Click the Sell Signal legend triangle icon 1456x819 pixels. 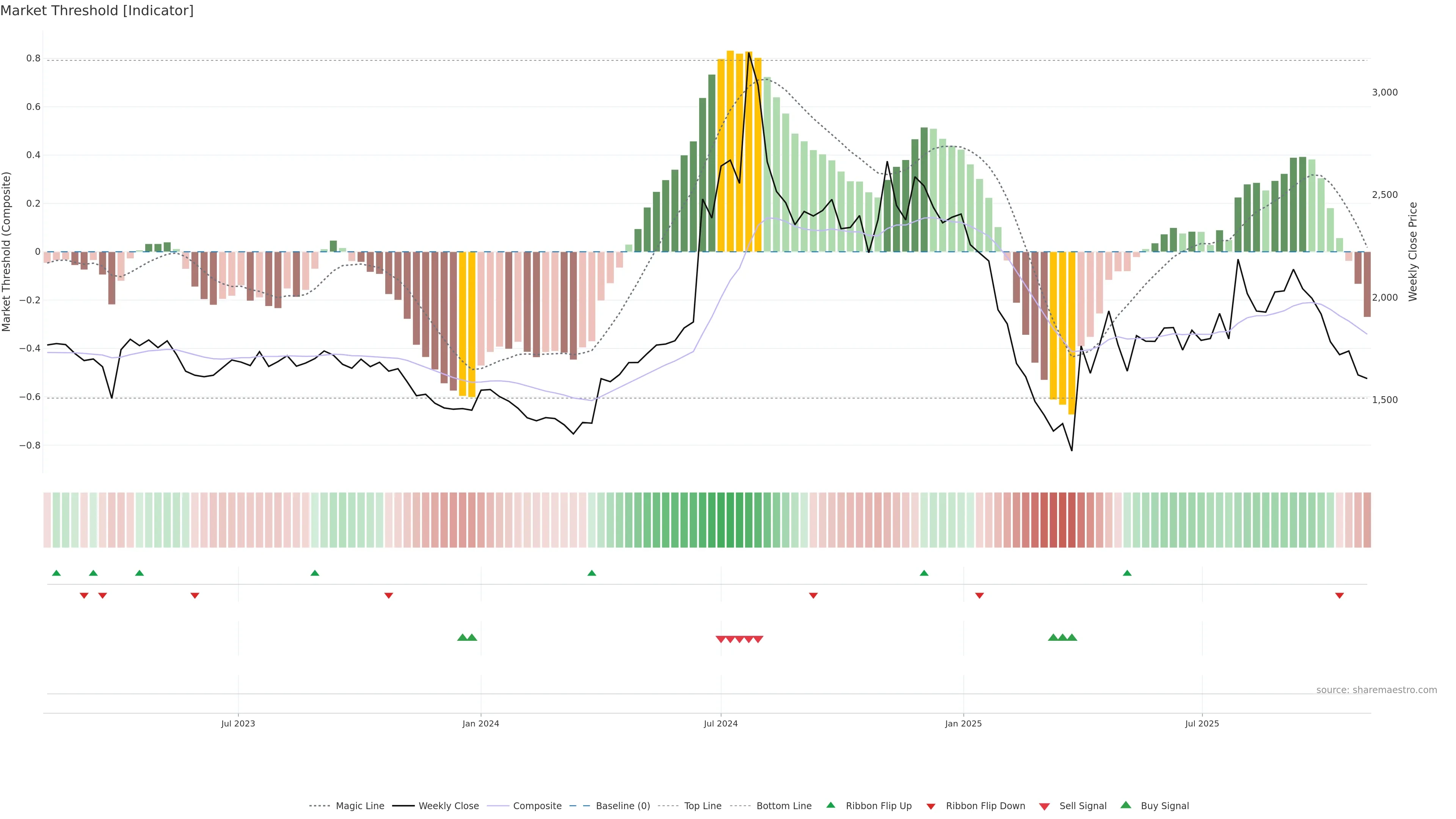pos(1044,806)
